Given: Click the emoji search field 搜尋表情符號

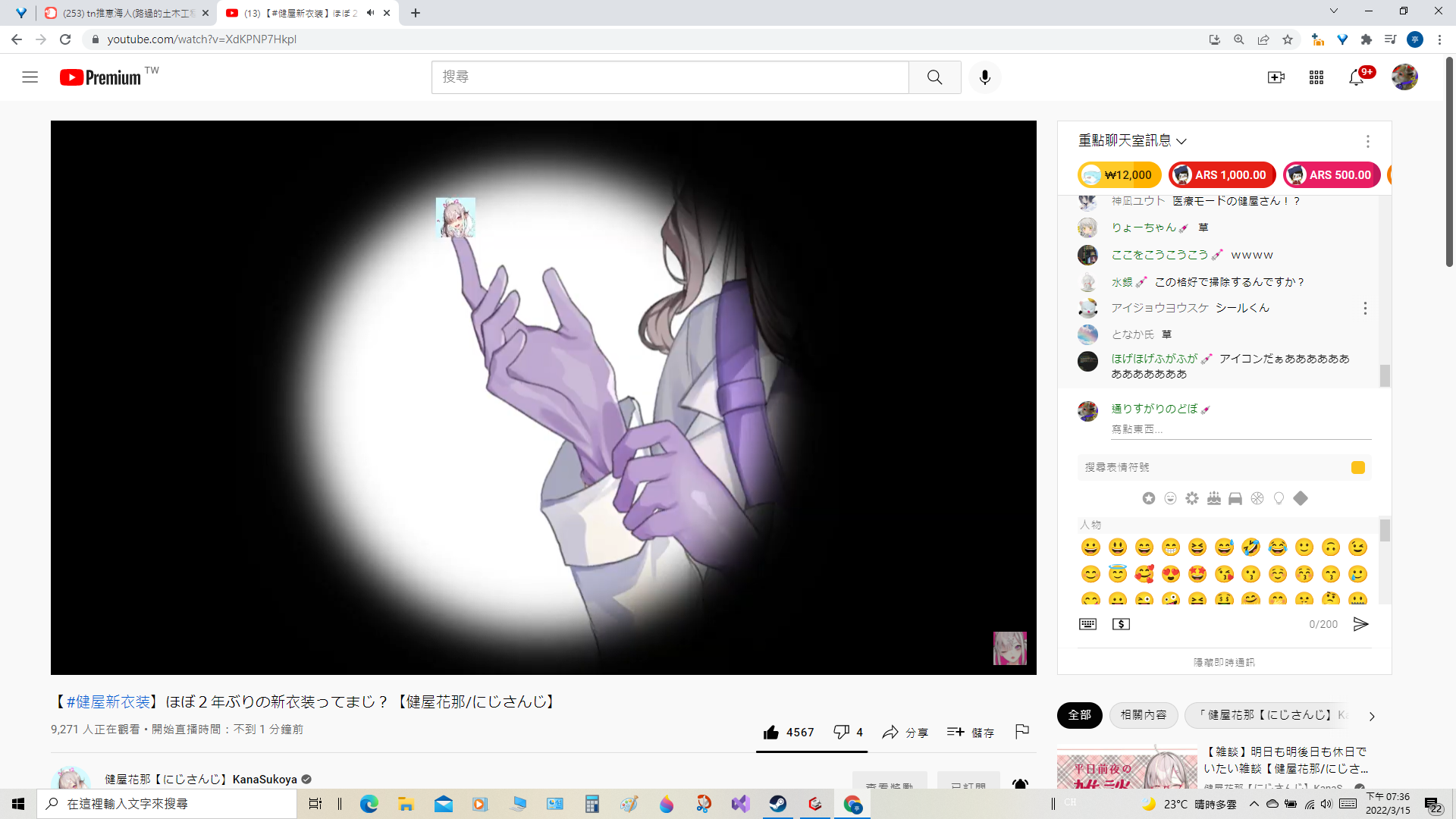Looking at the screenshot, I should pyautogui.click(x=1212, y=467).
